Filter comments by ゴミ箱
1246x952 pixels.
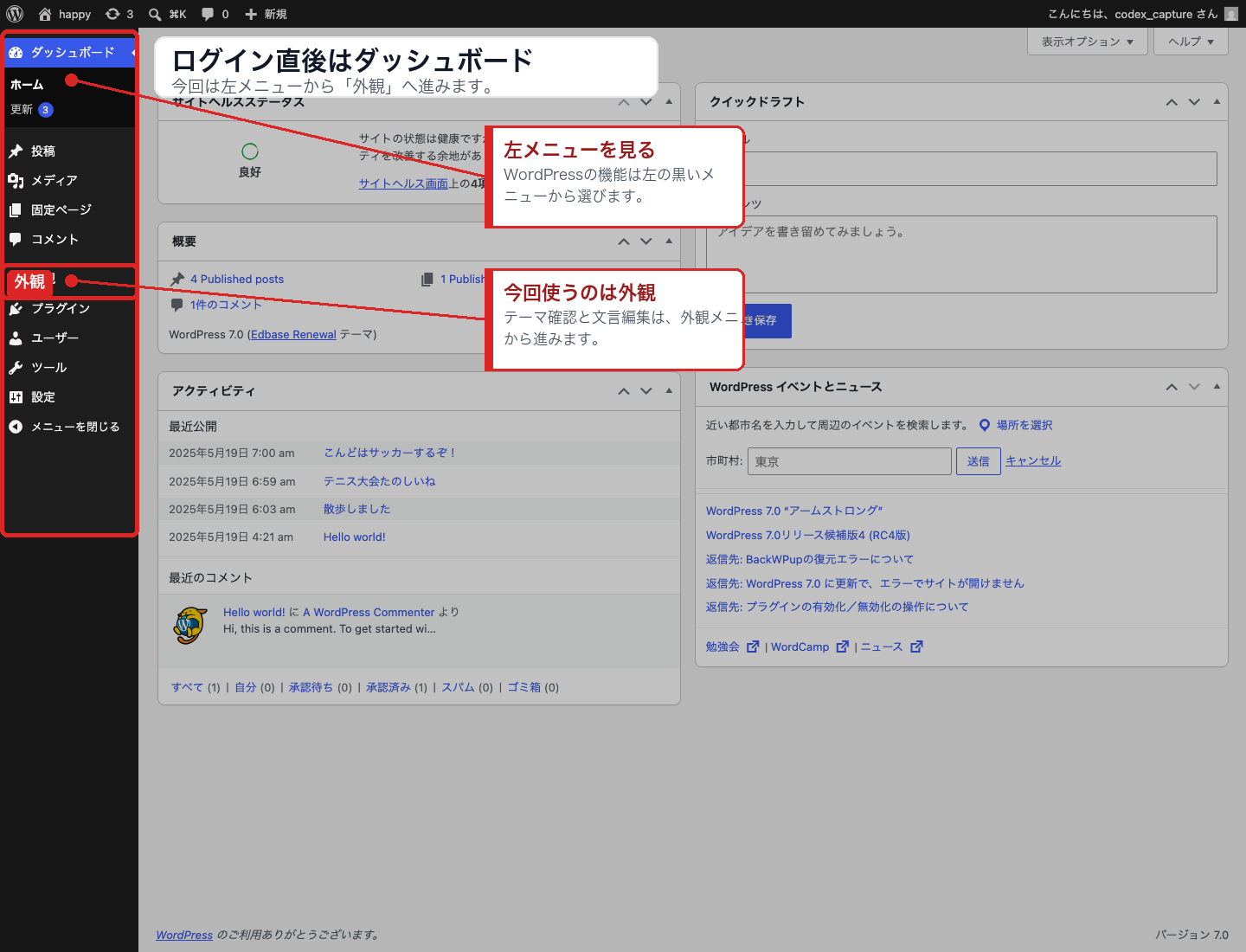pos(524,687)
